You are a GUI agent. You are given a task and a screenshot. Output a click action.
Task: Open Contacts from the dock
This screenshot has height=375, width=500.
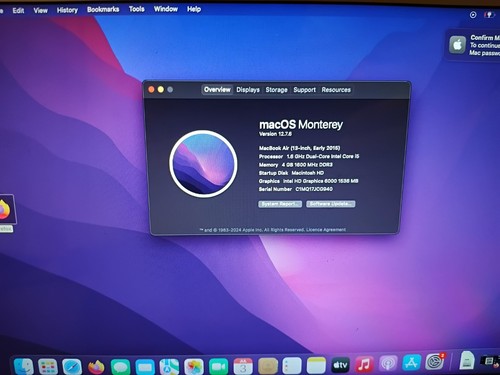268,366
